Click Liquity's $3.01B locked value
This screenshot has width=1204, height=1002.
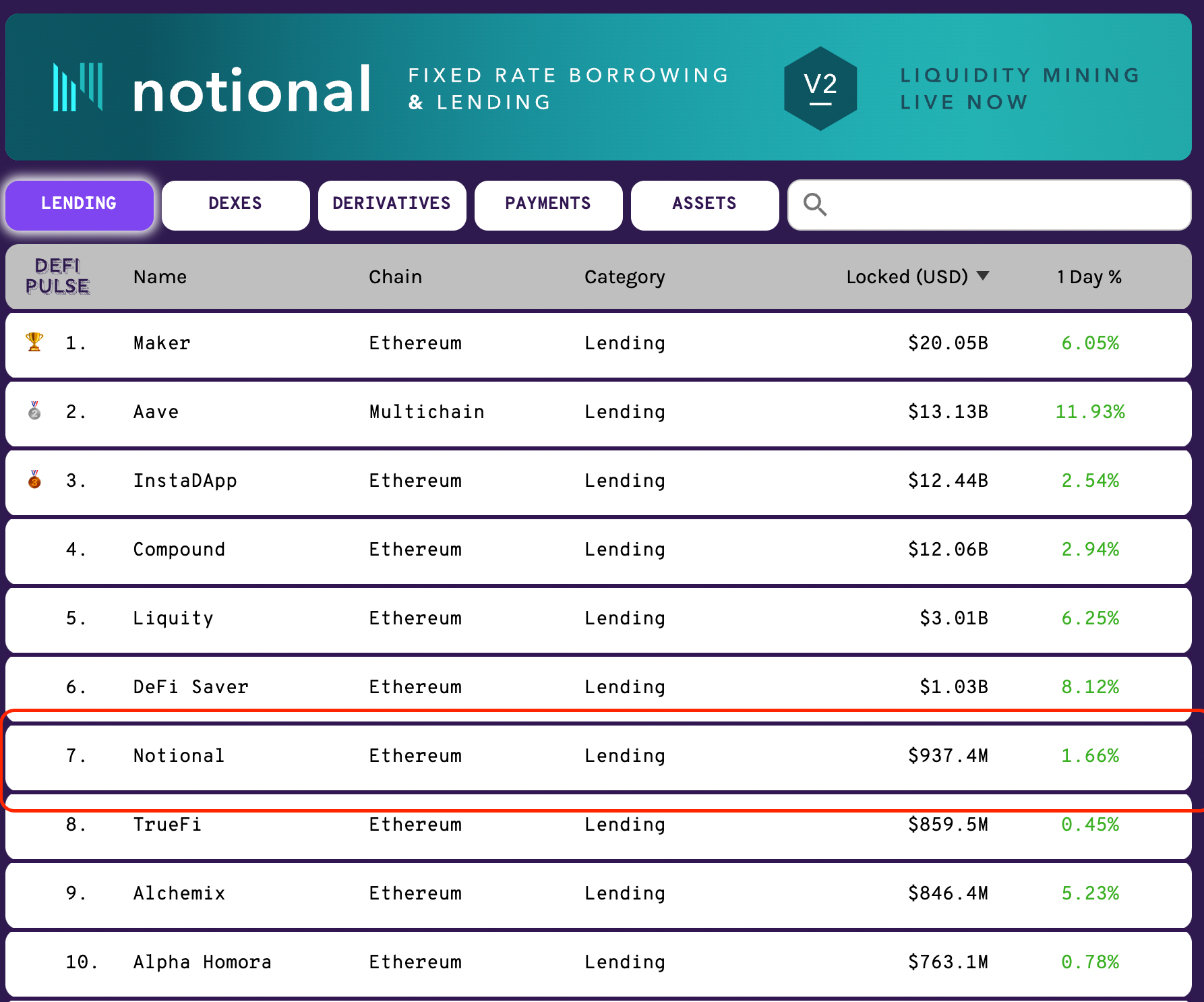pos(954,618)
